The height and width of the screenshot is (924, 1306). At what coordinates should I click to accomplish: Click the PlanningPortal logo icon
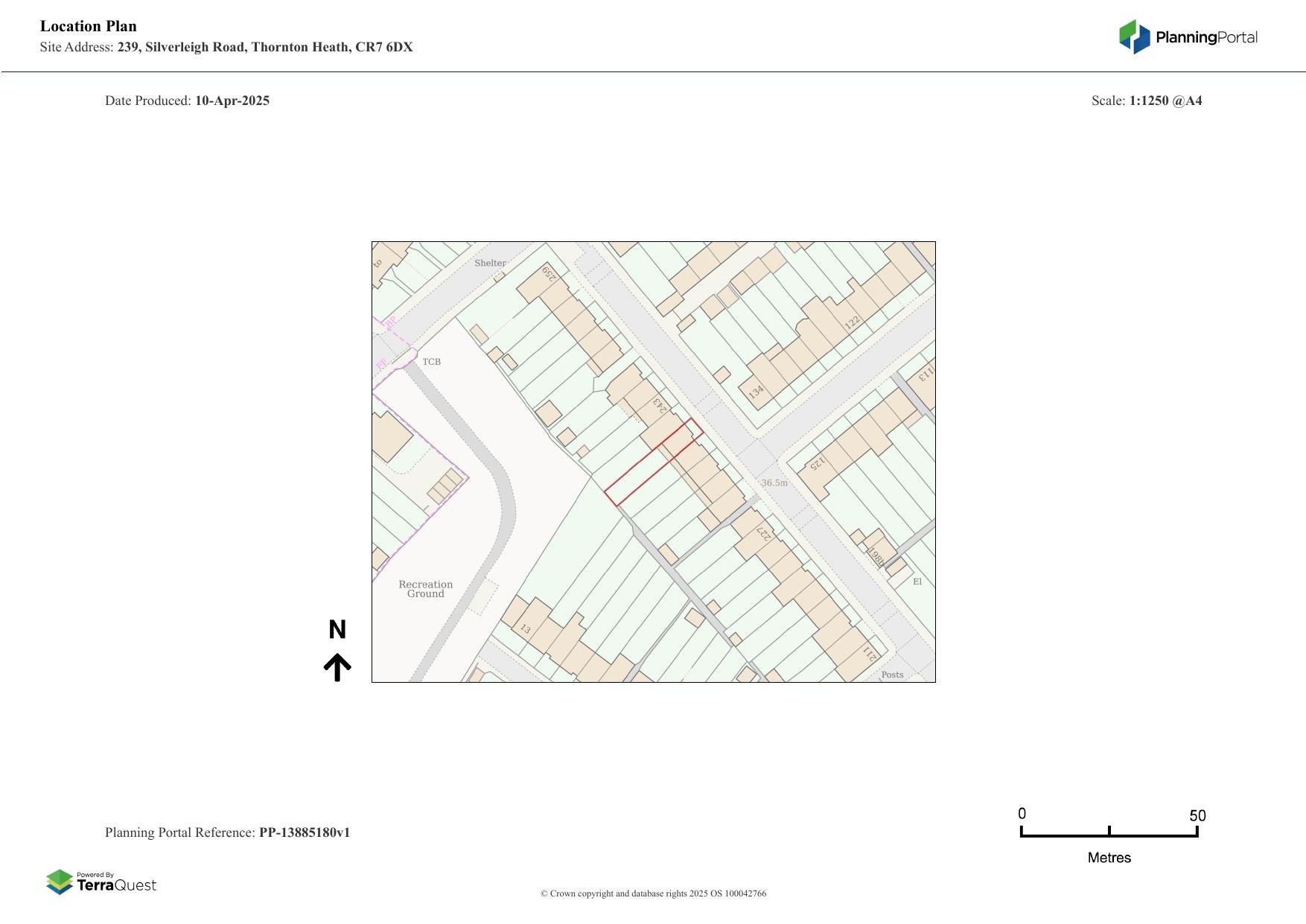pyautogui.click(x=1134, y=37)
